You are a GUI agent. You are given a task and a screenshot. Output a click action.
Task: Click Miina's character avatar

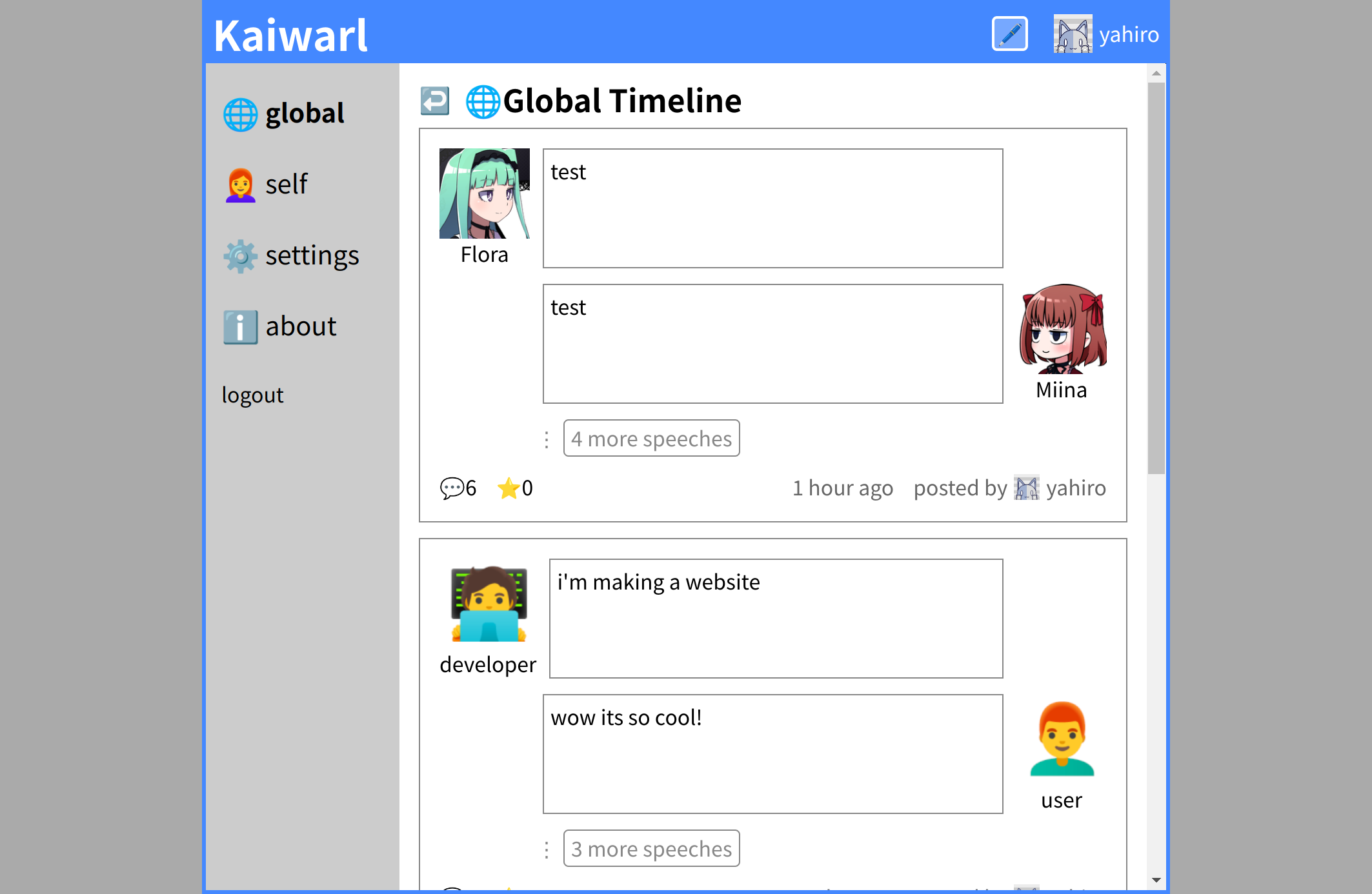[x=1062, y=329]
